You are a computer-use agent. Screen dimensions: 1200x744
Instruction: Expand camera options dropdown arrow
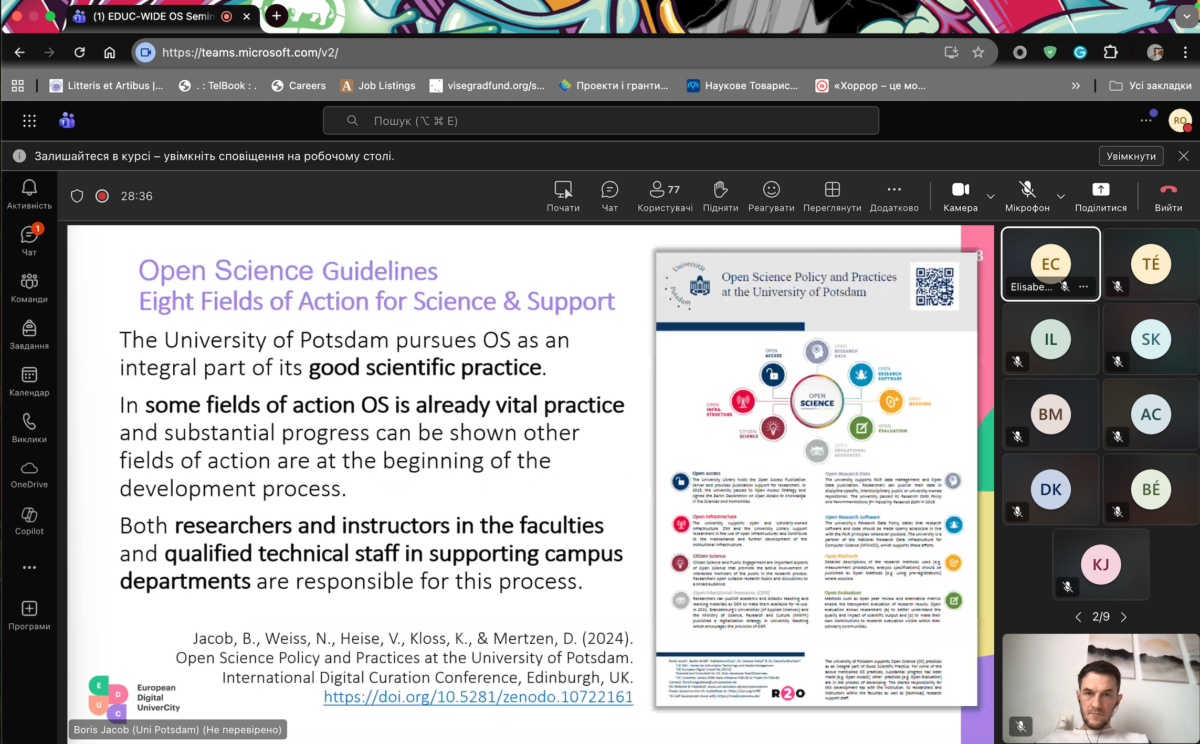click(x=991, y=196)
